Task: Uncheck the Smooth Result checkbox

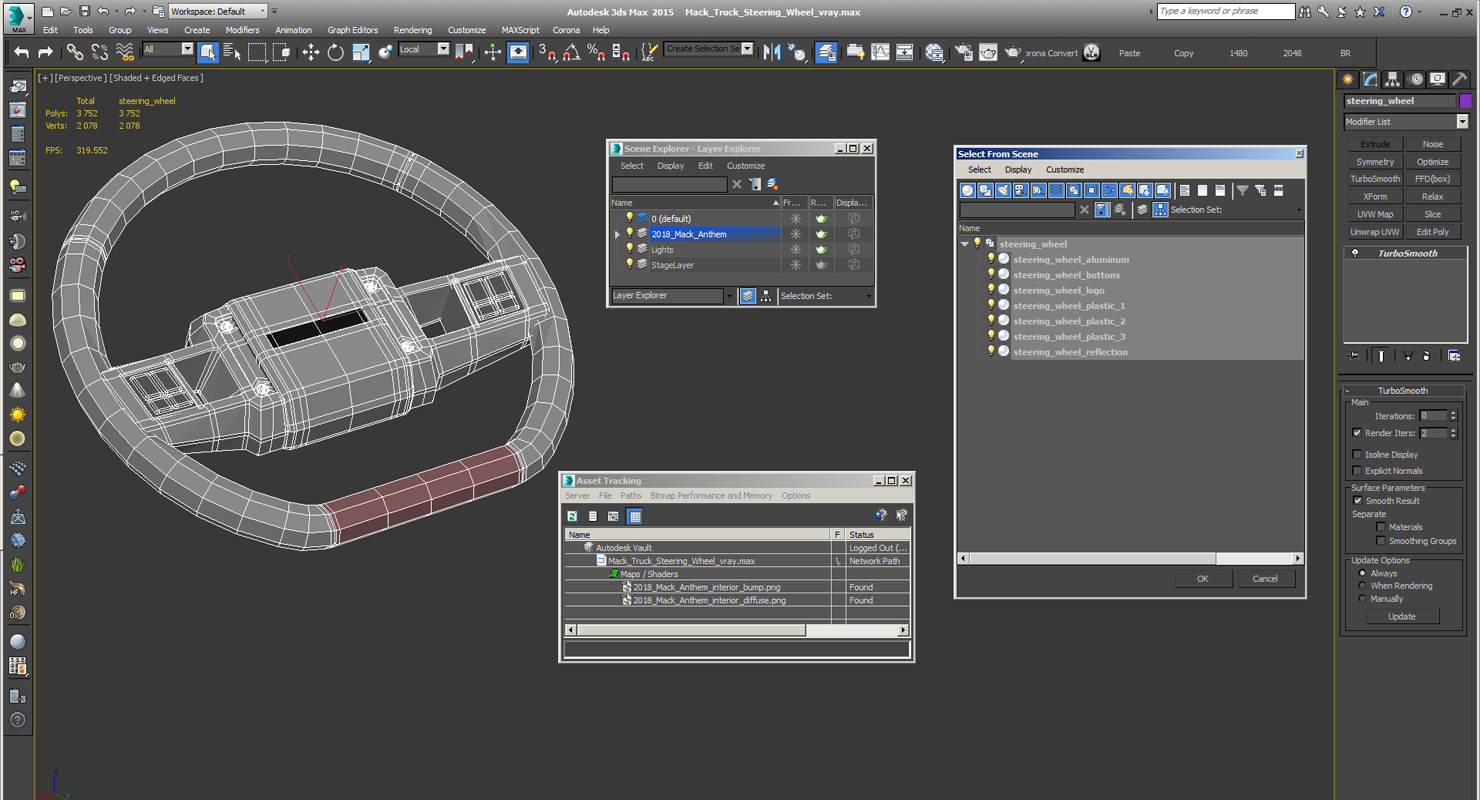Action: (1357, 500)
